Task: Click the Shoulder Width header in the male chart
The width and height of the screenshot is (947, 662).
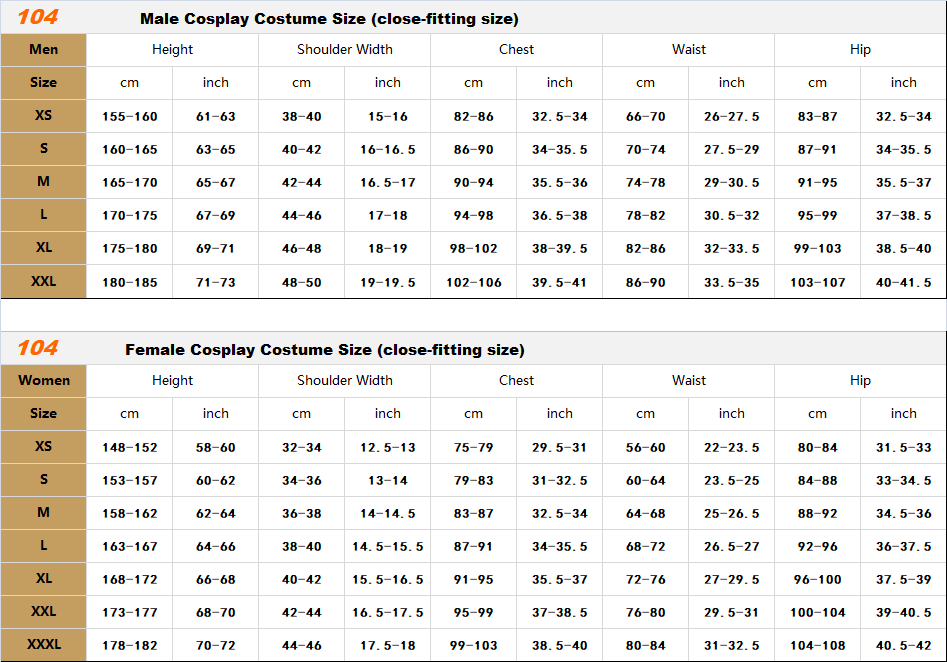Action: [344, 50]
